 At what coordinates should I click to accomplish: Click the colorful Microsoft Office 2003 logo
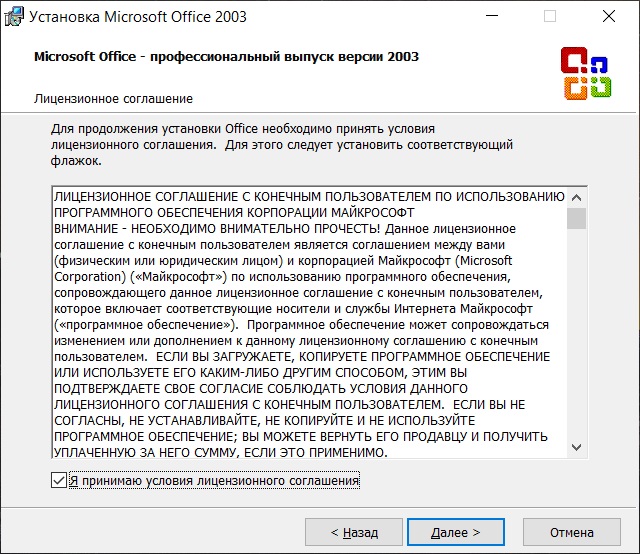pos(586,73)
